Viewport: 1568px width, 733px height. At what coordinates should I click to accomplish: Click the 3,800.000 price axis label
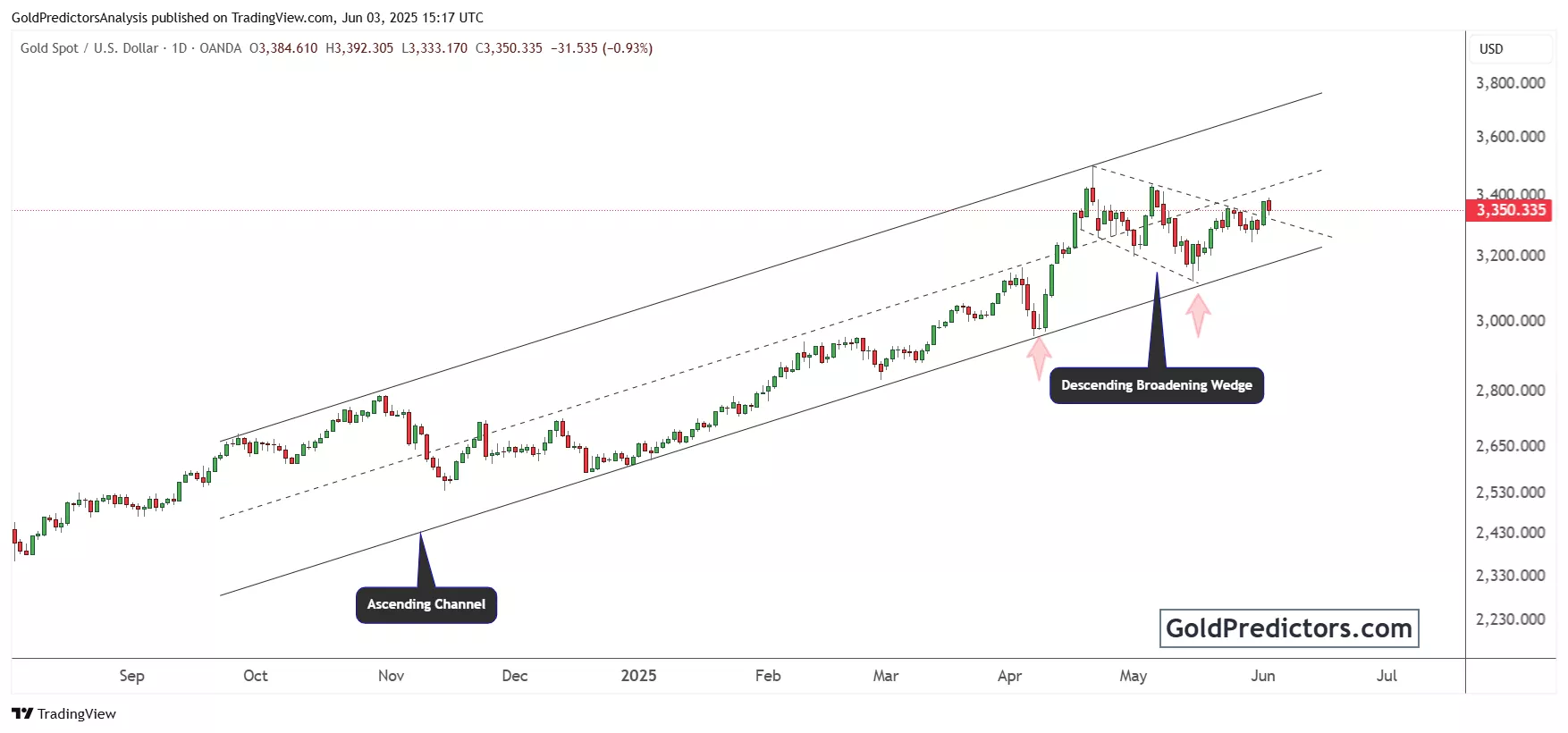(1510, 83)
